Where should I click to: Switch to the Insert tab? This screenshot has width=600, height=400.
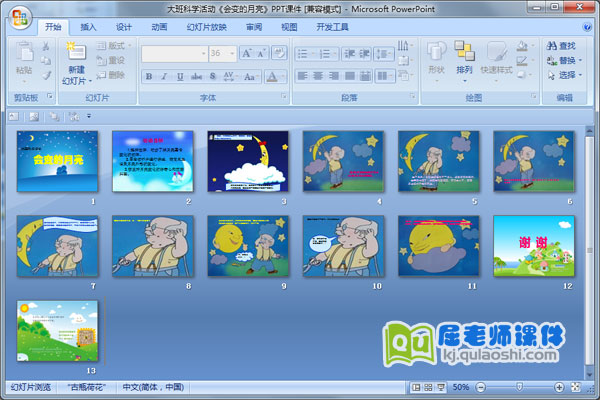88,27
